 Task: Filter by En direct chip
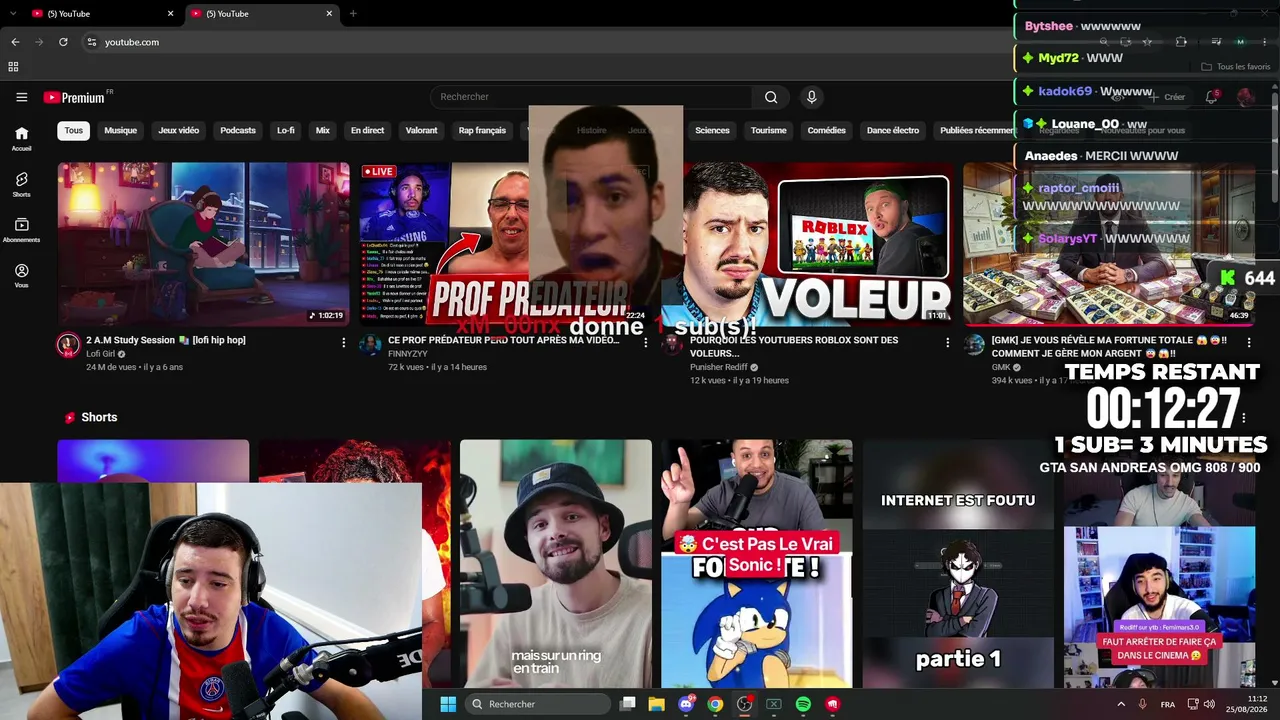pyautogui.click(x=367, y=130)
